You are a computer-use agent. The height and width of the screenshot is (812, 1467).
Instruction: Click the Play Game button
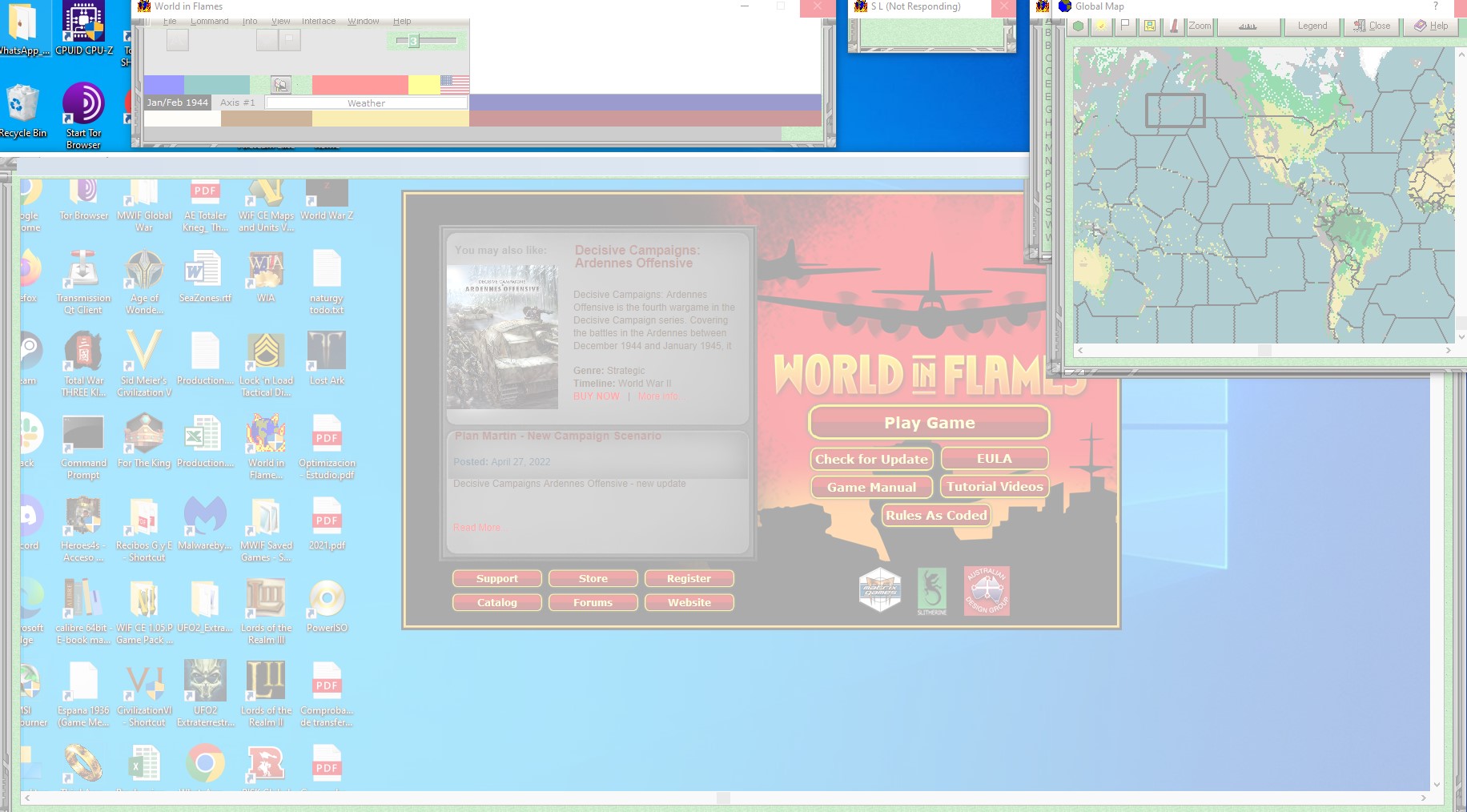coord(929,423)
